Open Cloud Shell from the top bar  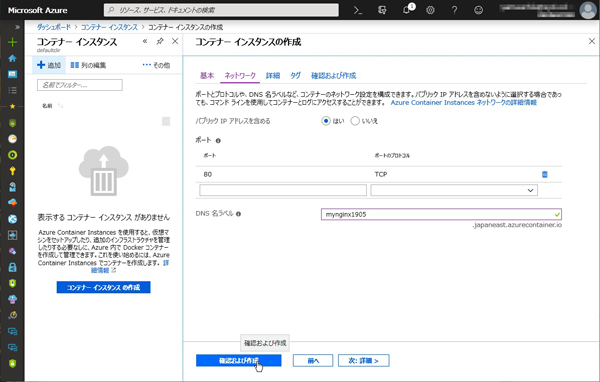(358, 10)
